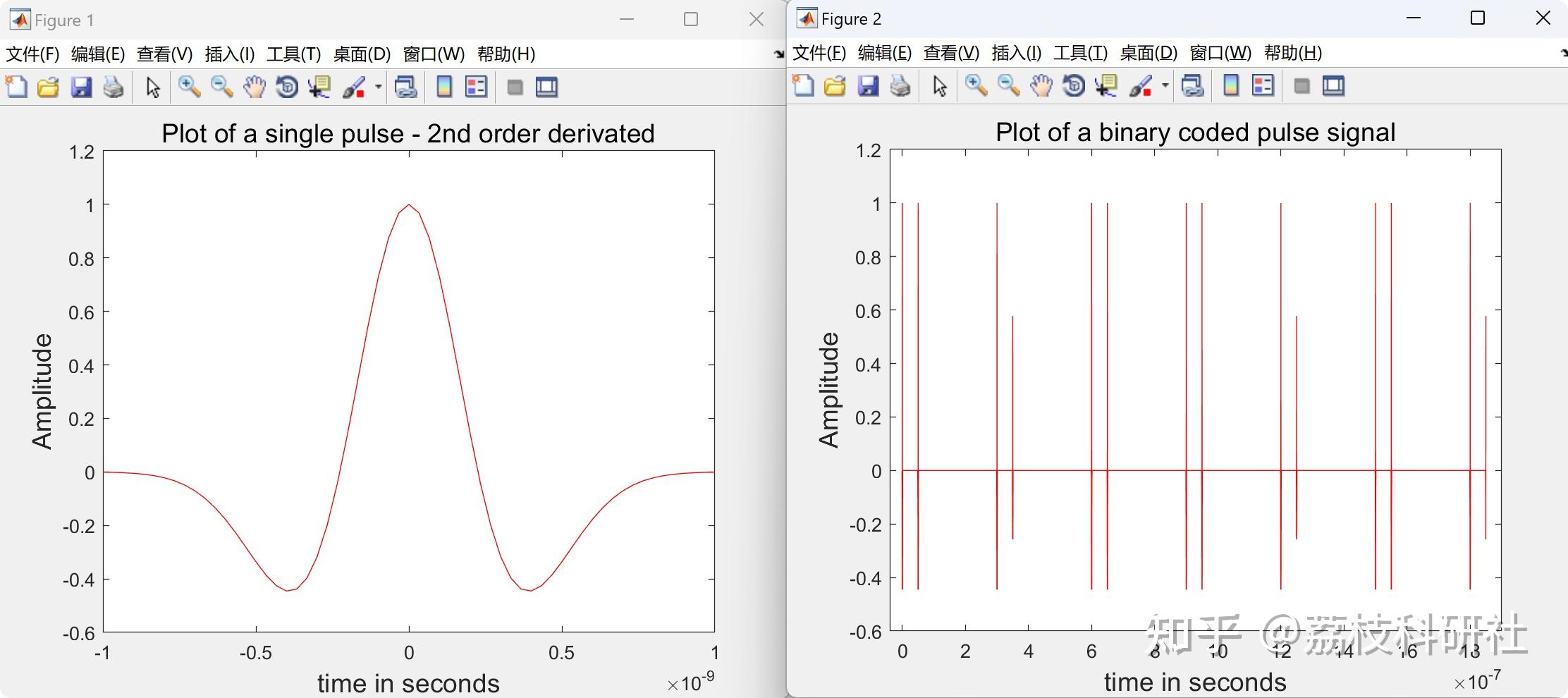Insert Legend icon in Figure 2
The width and height of the screenshot is (1568, 698).
pos(1263,85)
